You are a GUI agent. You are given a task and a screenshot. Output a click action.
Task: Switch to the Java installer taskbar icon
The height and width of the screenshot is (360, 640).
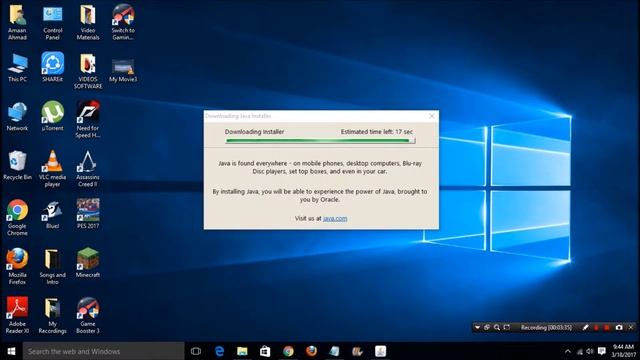[380, 351]
